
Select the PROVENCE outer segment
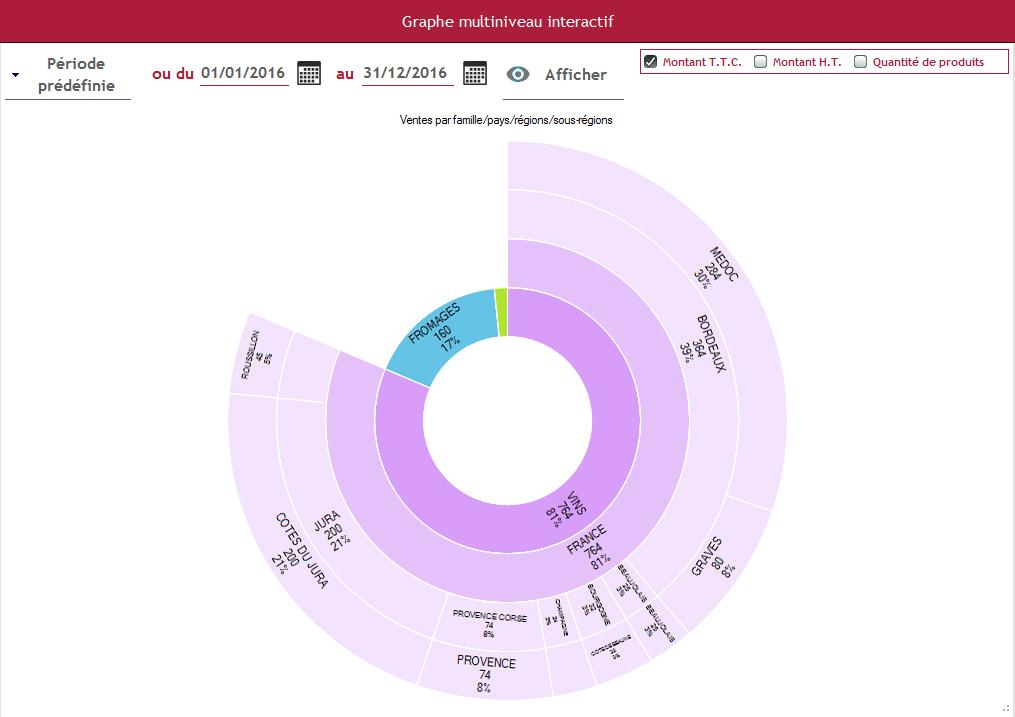click(485, 673)
